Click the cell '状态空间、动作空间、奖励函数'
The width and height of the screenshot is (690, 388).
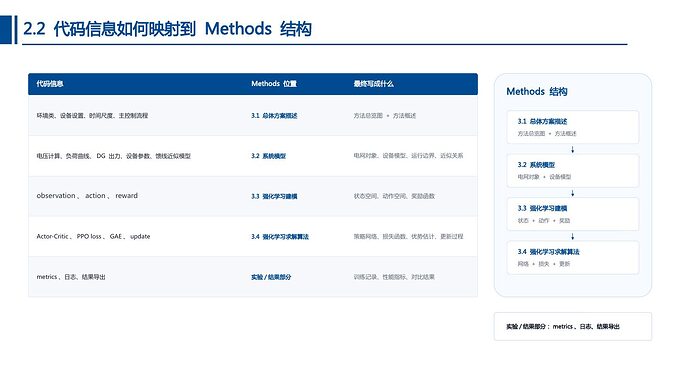394,196
